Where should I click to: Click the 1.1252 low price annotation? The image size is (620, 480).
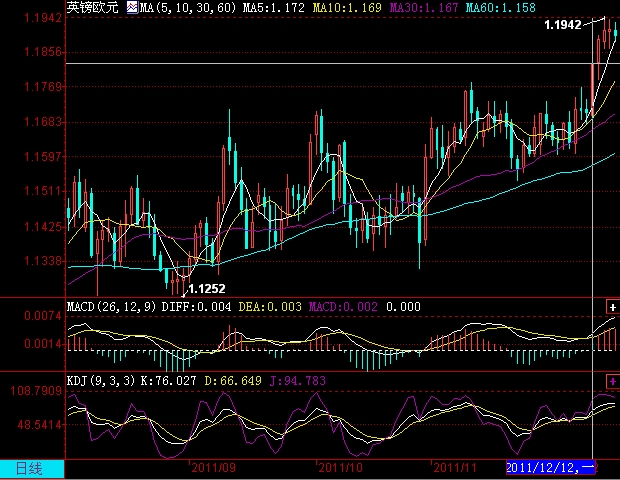point(207,289)
